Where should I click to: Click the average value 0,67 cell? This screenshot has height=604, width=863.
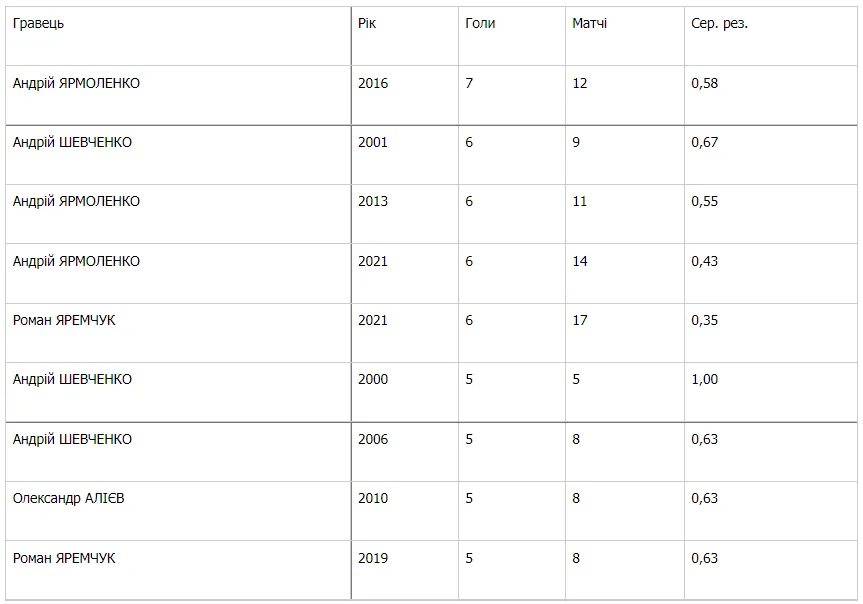coord(704,142)
